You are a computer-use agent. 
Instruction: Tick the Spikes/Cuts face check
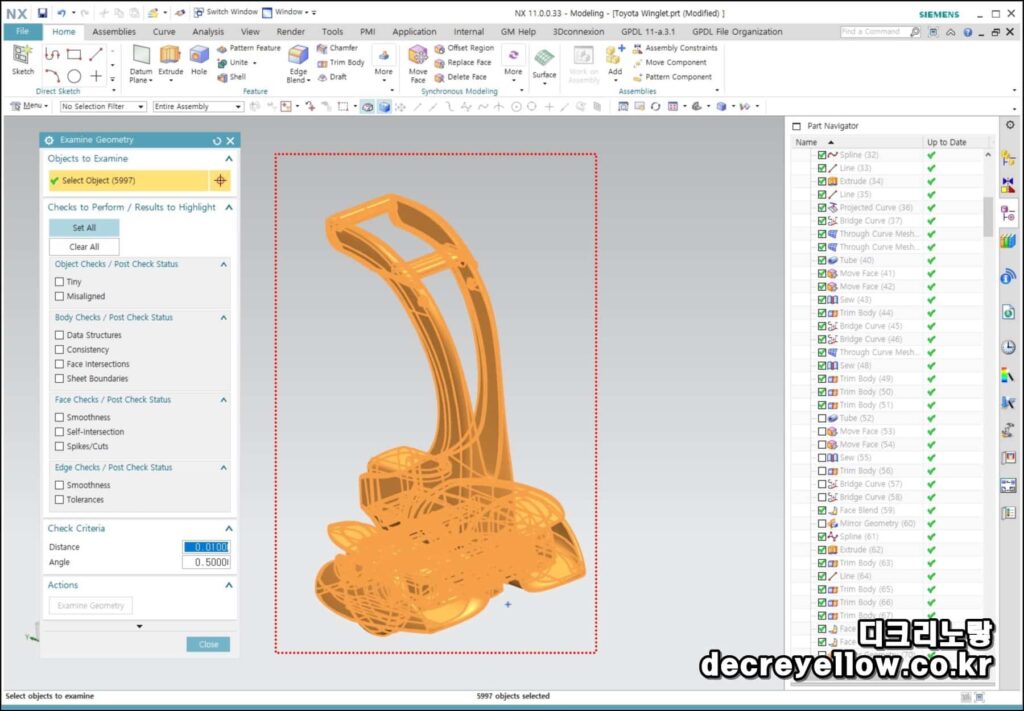pyautogui.click(x=59, y=447)
